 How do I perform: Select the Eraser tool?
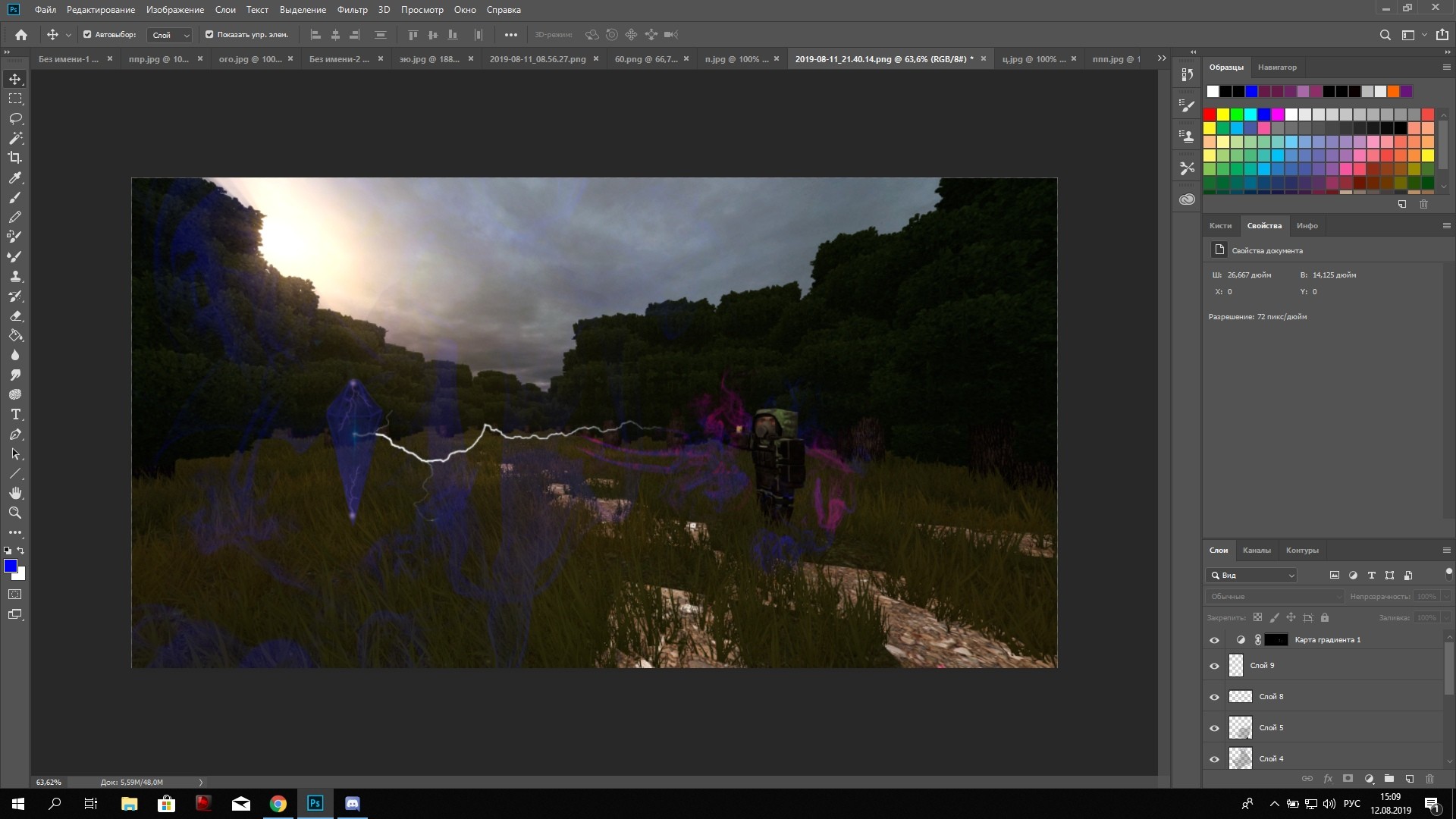15,315
